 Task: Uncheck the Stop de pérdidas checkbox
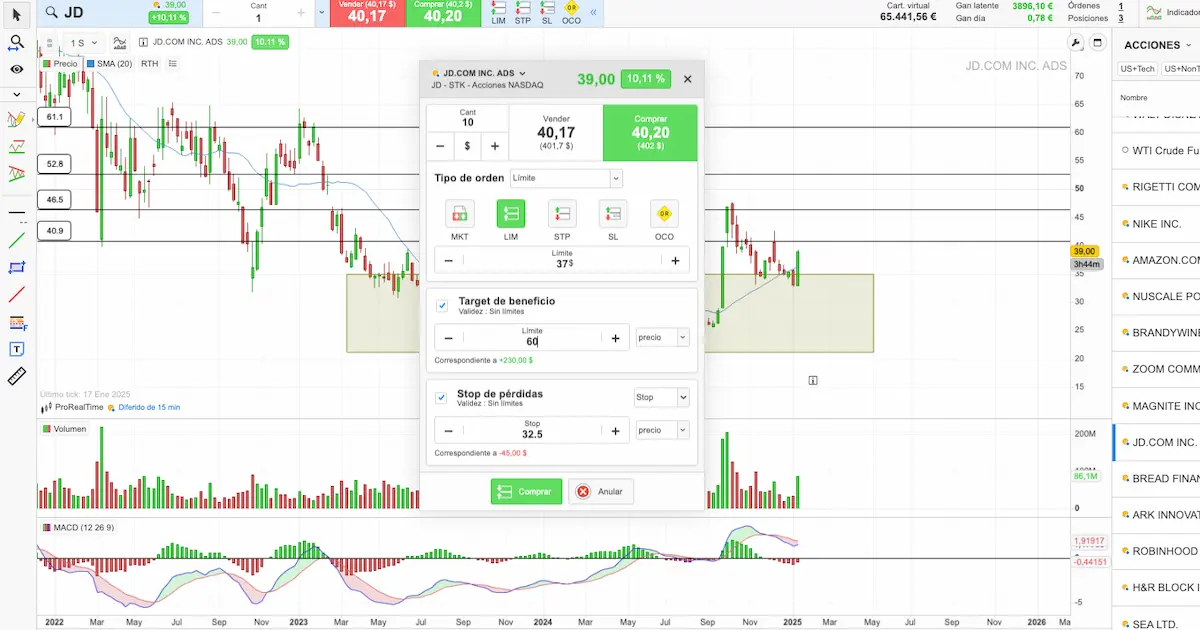coord(442,398)
